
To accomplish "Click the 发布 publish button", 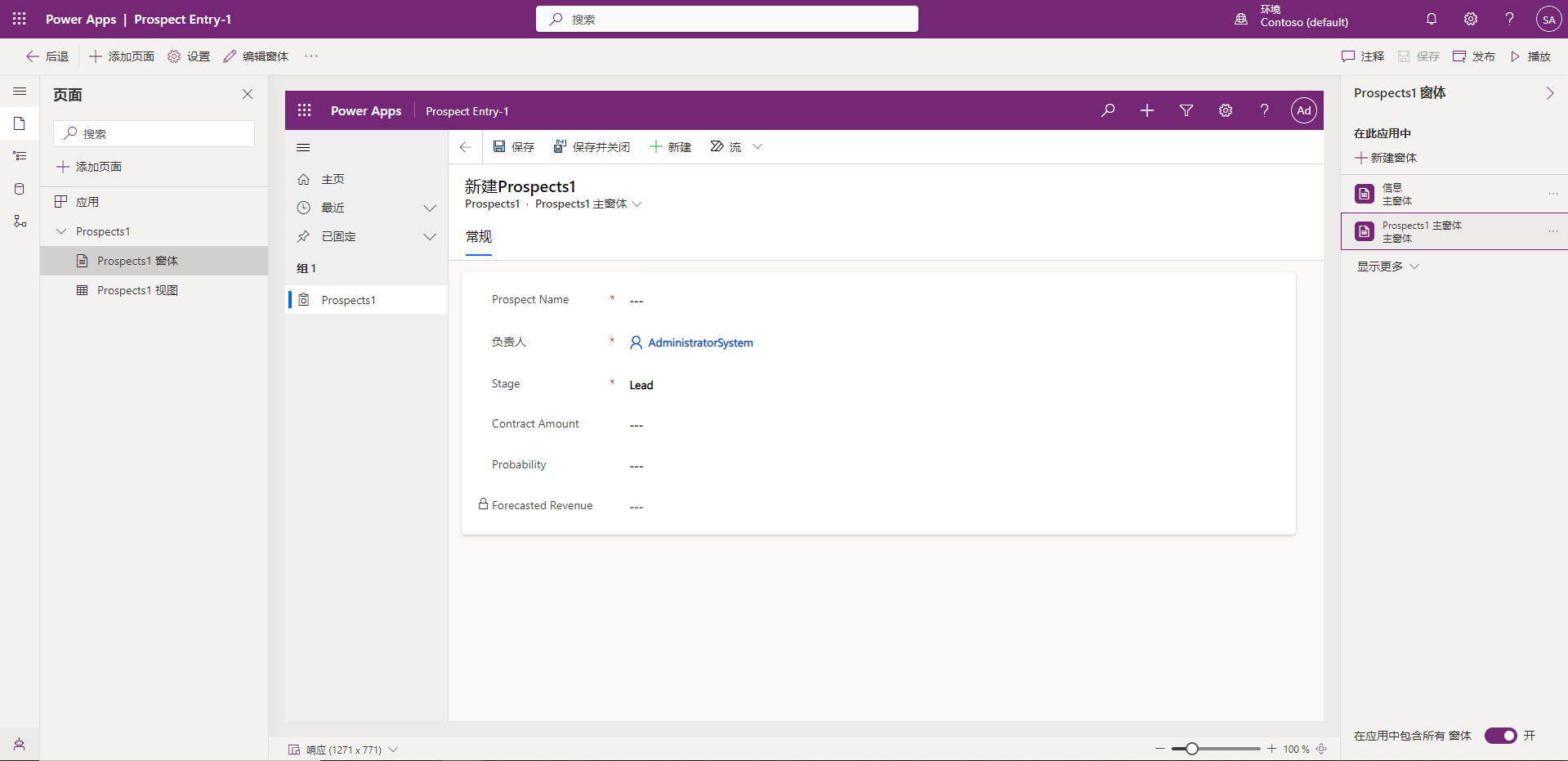I will 1474,56.
